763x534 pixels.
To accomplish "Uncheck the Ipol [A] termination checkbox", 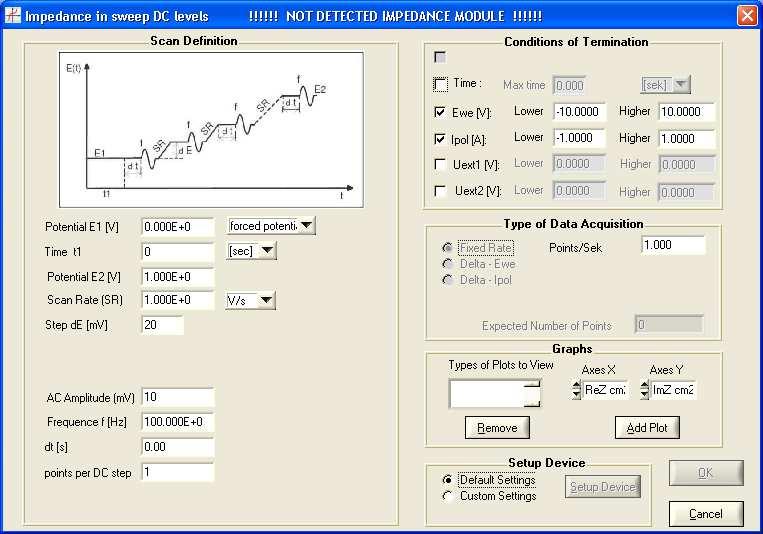I will click(x=440, y=139).
